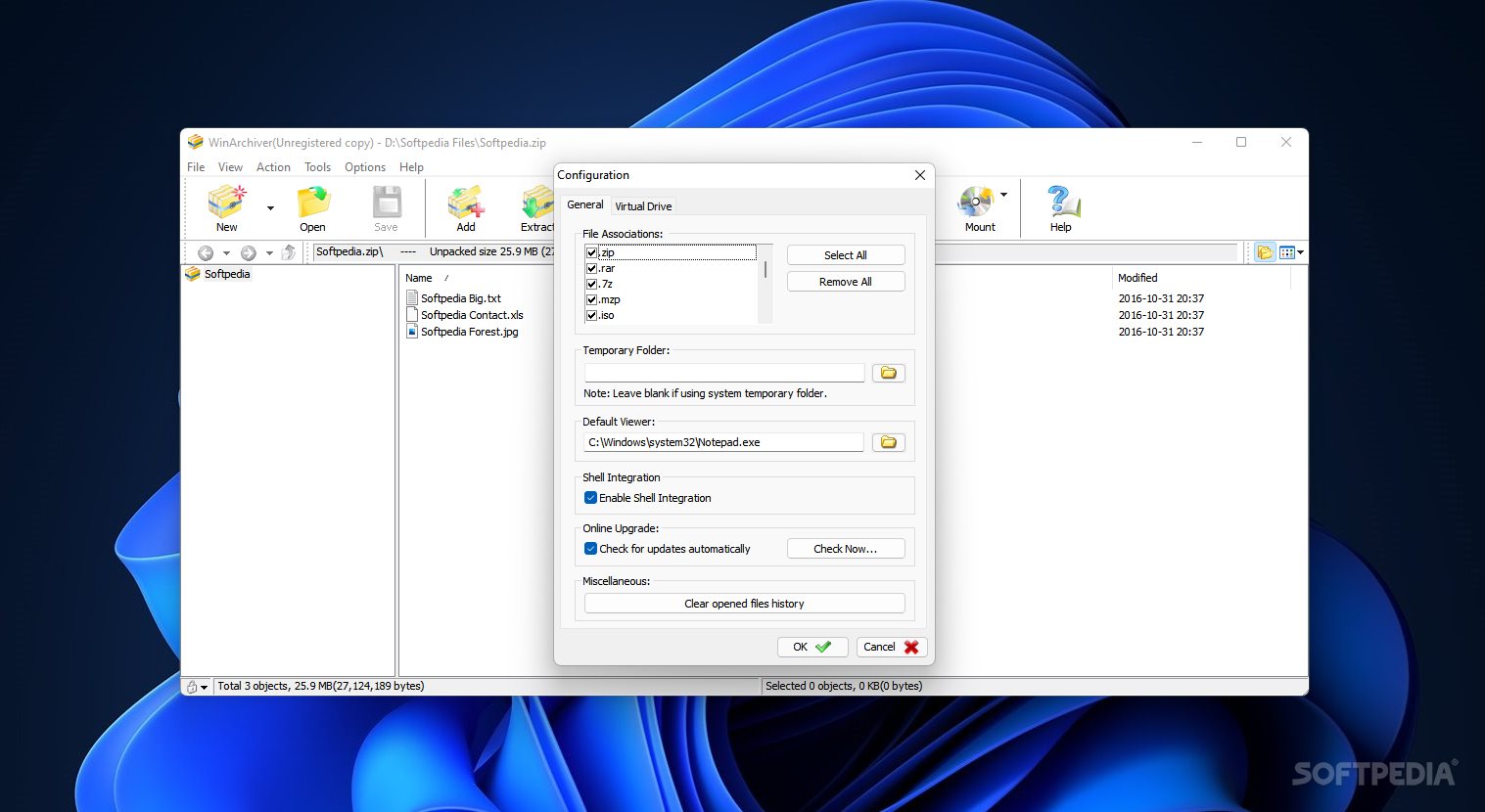Click the Mount disc image icon
This screenshot has width=1485, height=812.
[x=976, y=203]
